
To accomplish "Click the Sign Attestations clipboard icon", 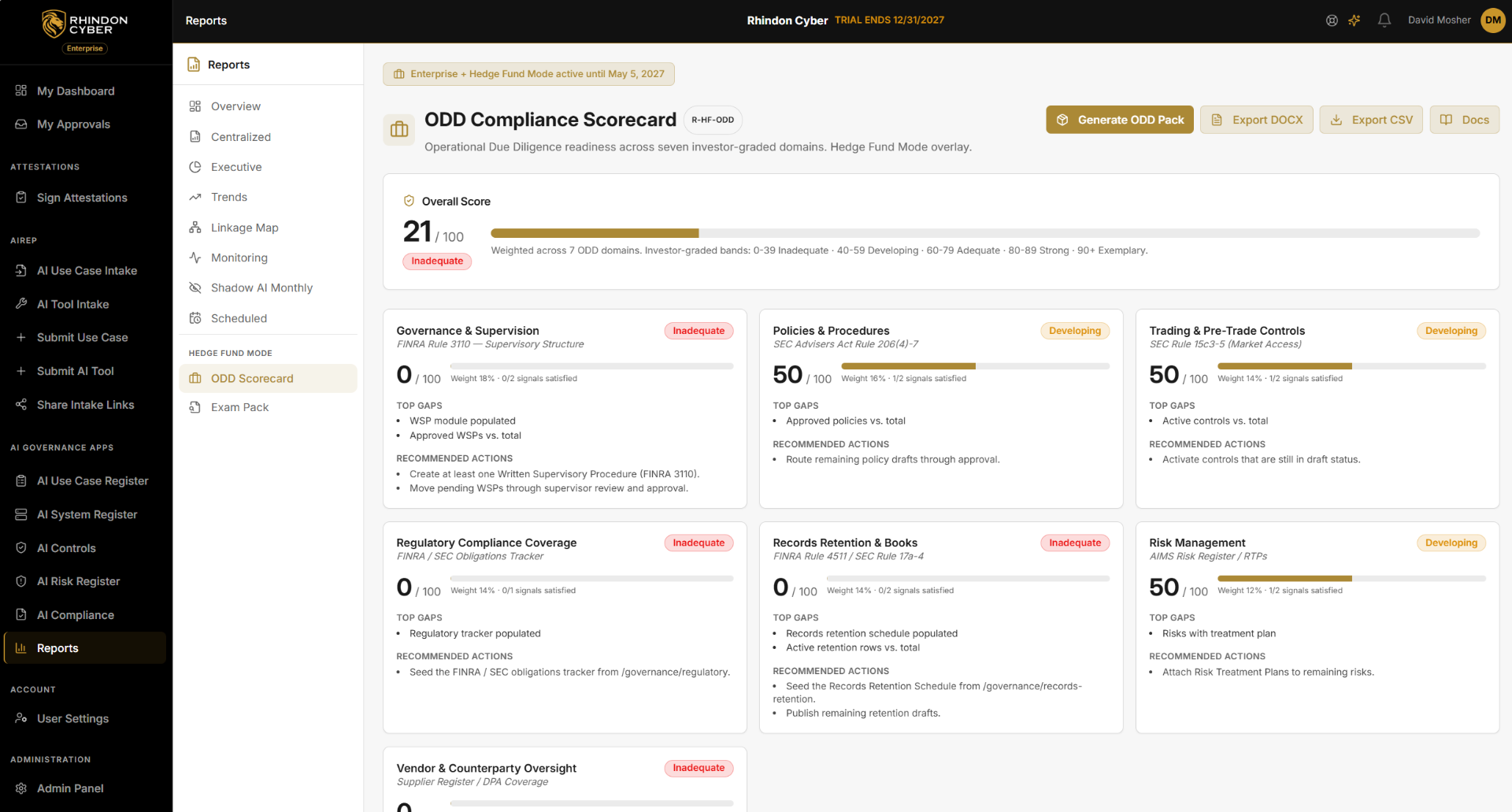I will pyautogui.click(x=21, y=198).
